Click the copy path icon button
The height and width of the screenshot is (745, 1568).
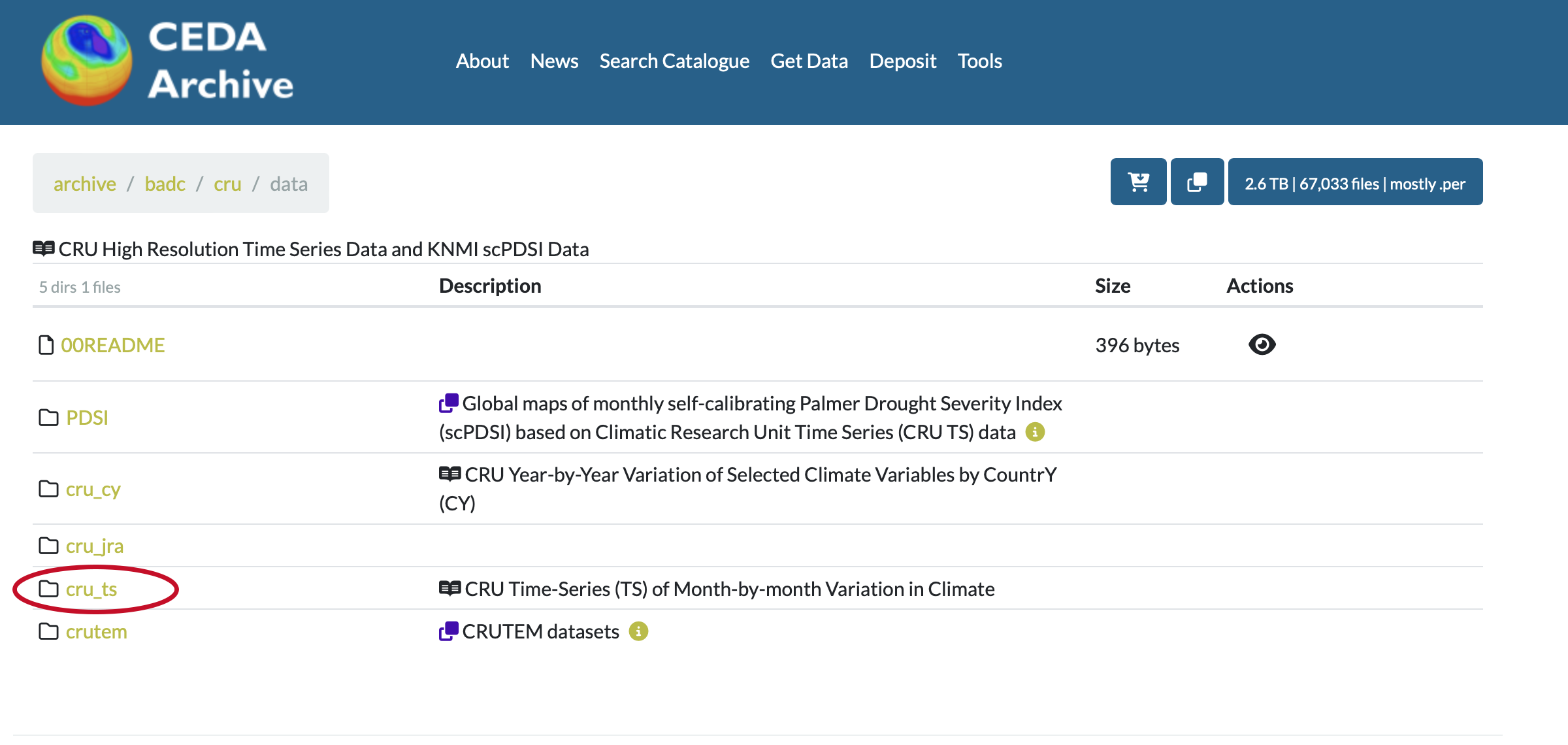(x=1197, y=182)
